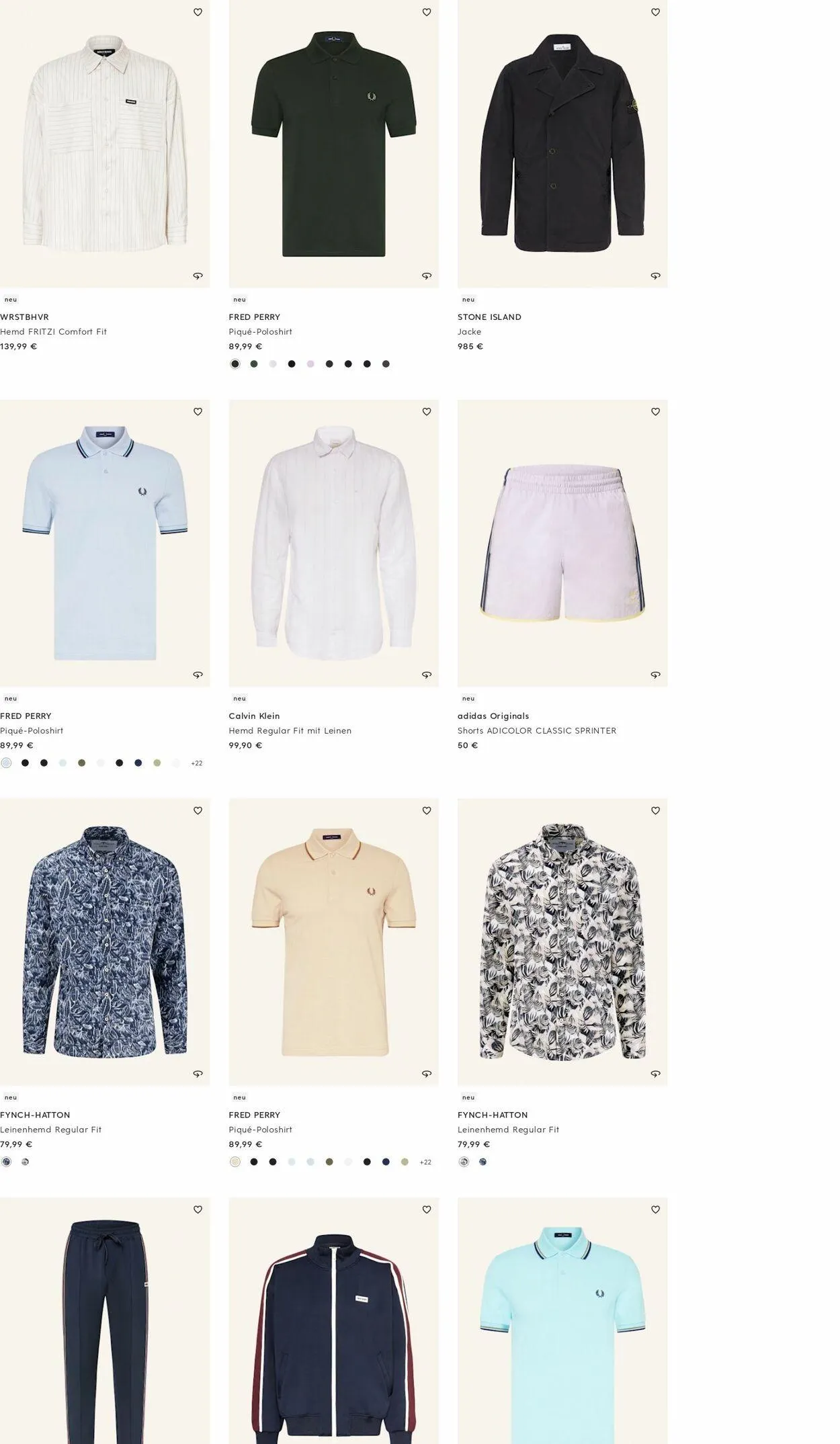Favorite the turquoise Fred Perry polo
Viewport: 840px width, 1444px height.
click(655, 1209)
